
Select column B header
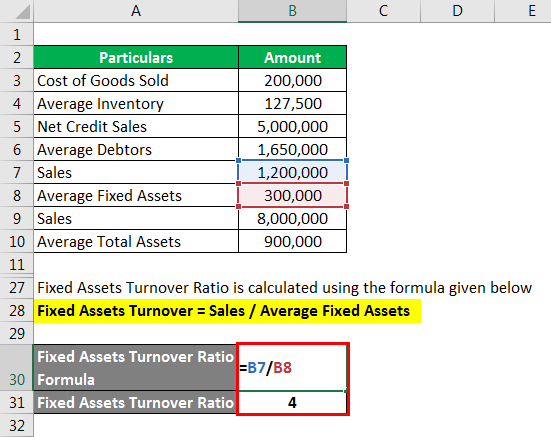click(292, 11)
